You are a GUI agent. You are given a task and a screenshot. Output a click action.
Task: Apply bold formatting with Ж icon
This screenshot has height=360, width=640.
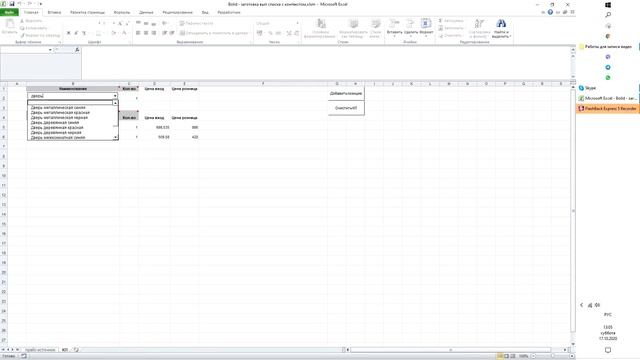pyautogui.click(x=69, y=33)
